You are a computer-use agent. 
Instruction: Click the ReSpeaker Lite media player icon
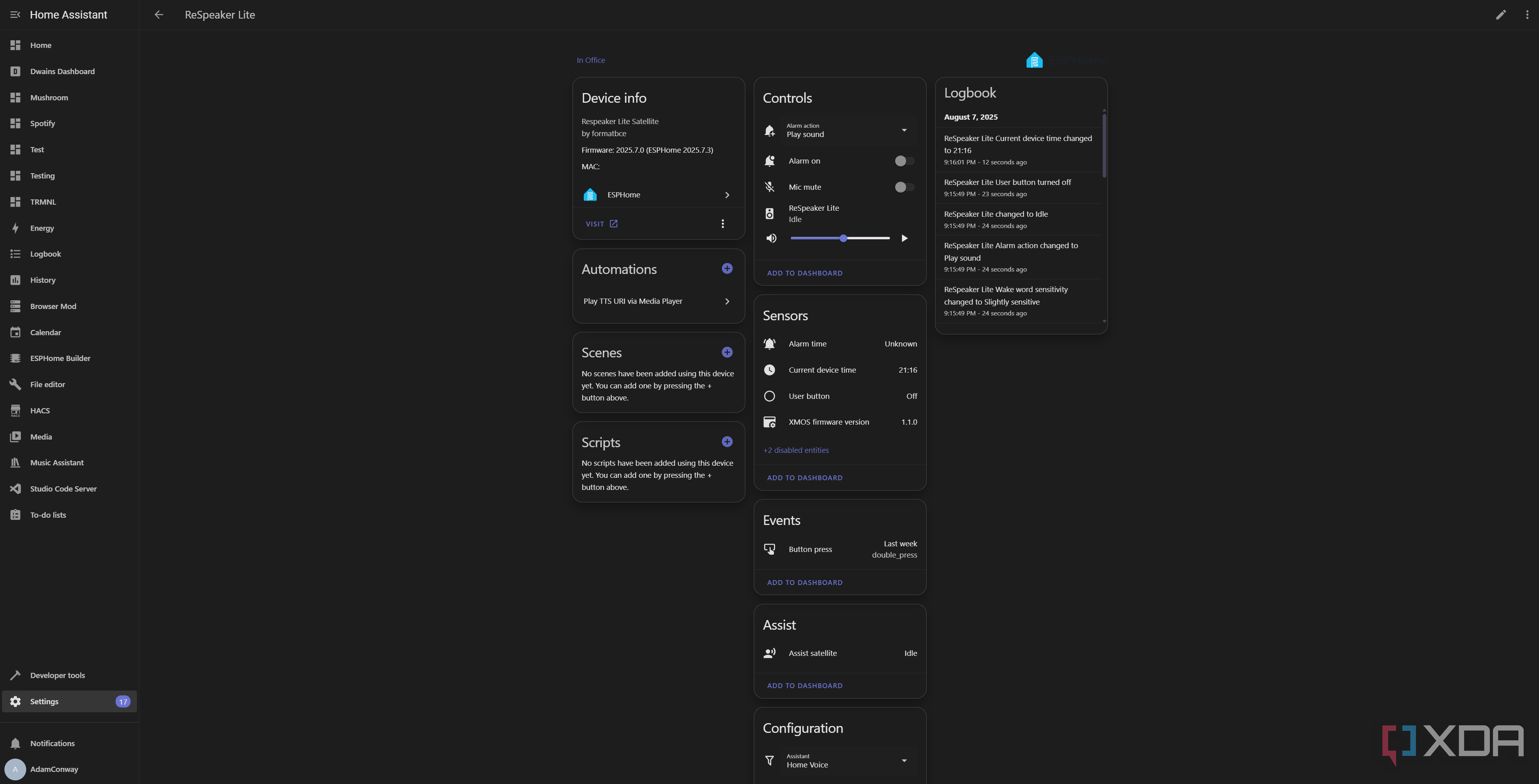769,214
